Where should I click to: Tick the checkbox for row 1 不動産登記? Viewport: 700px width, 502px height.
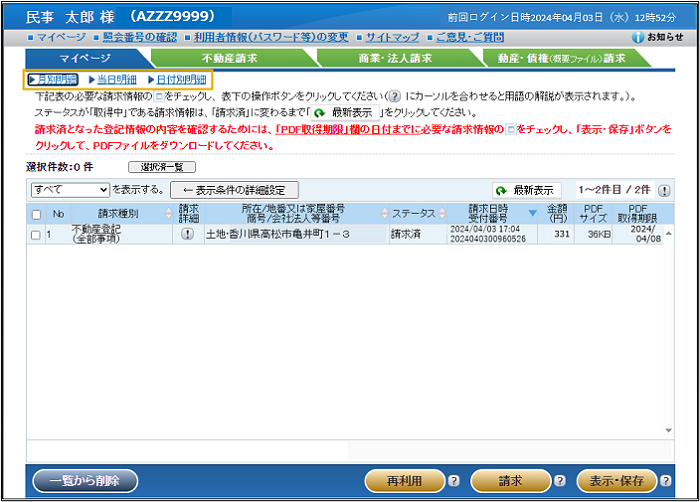[37, 235]
